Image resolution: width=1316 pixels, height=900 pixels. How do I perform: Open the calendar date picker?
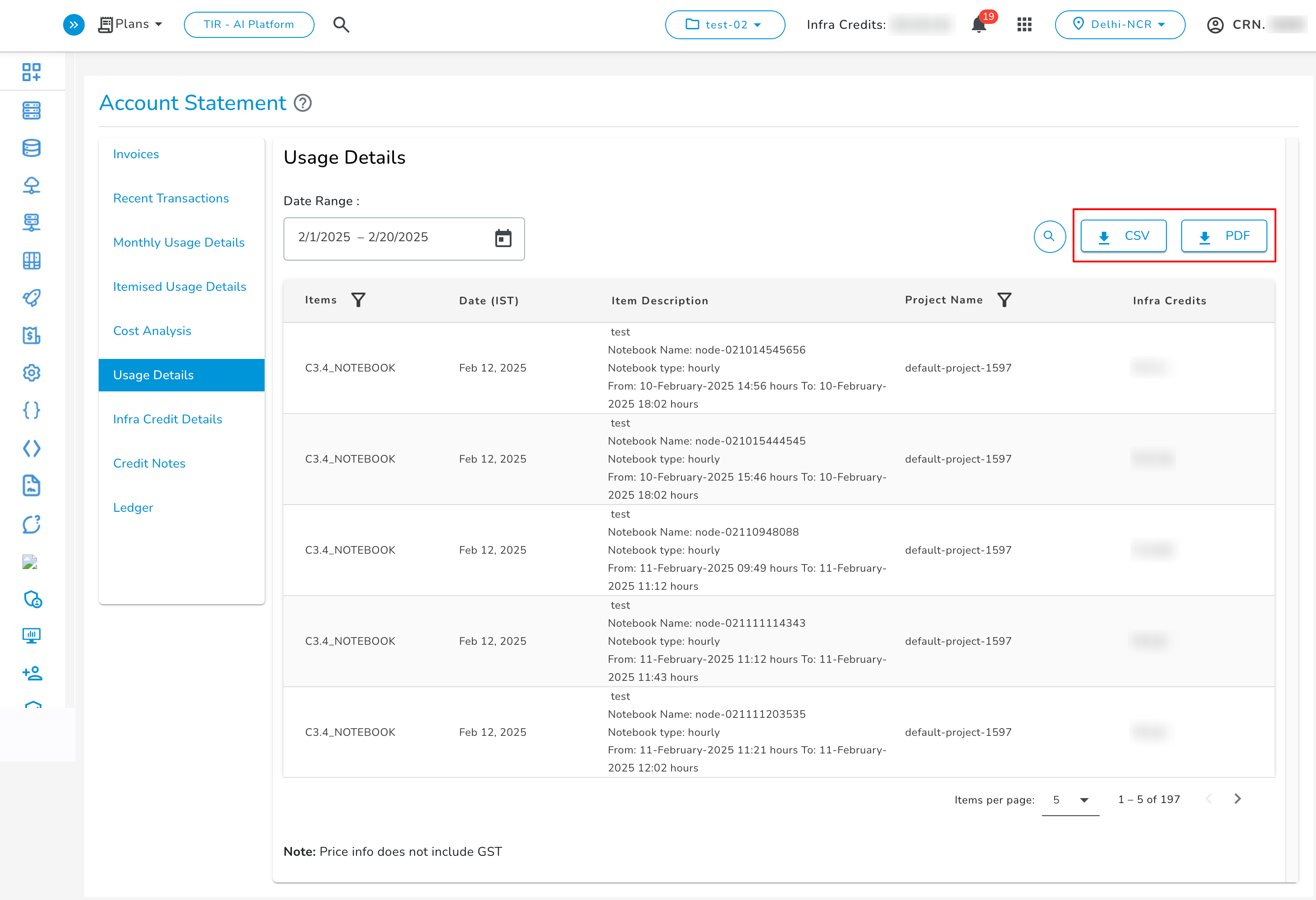click(x=503, y=238)
